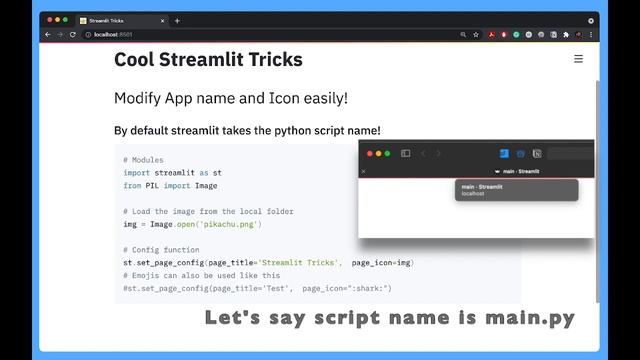
Task: Select the 'main · Streamlit' tab in the inset
Action: click(517, 171)
